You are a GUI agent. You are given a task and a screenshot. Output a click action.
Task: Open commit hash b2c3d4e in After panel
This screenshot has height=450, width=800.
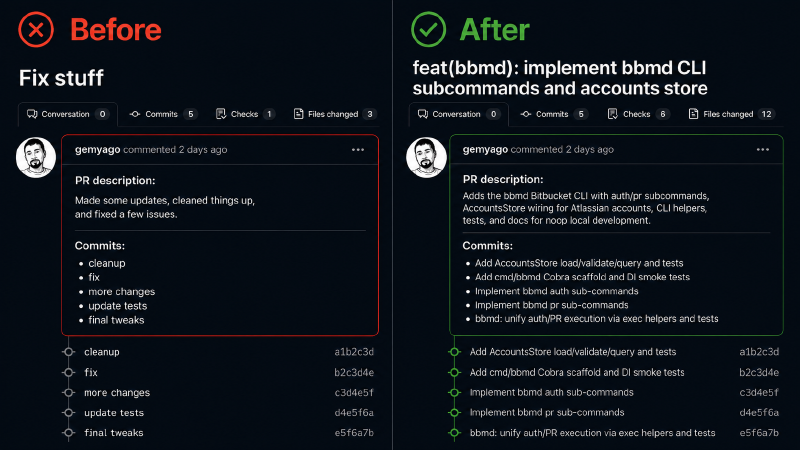(x=759, y=372)
